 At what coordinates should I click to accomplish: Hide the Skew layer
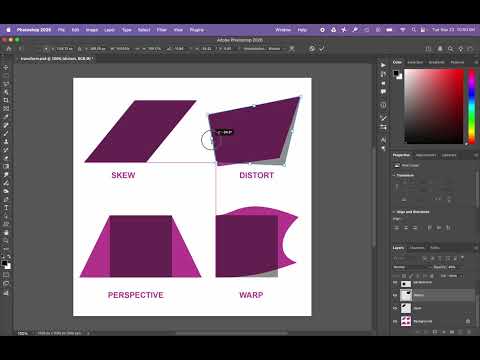coord(395,308)
